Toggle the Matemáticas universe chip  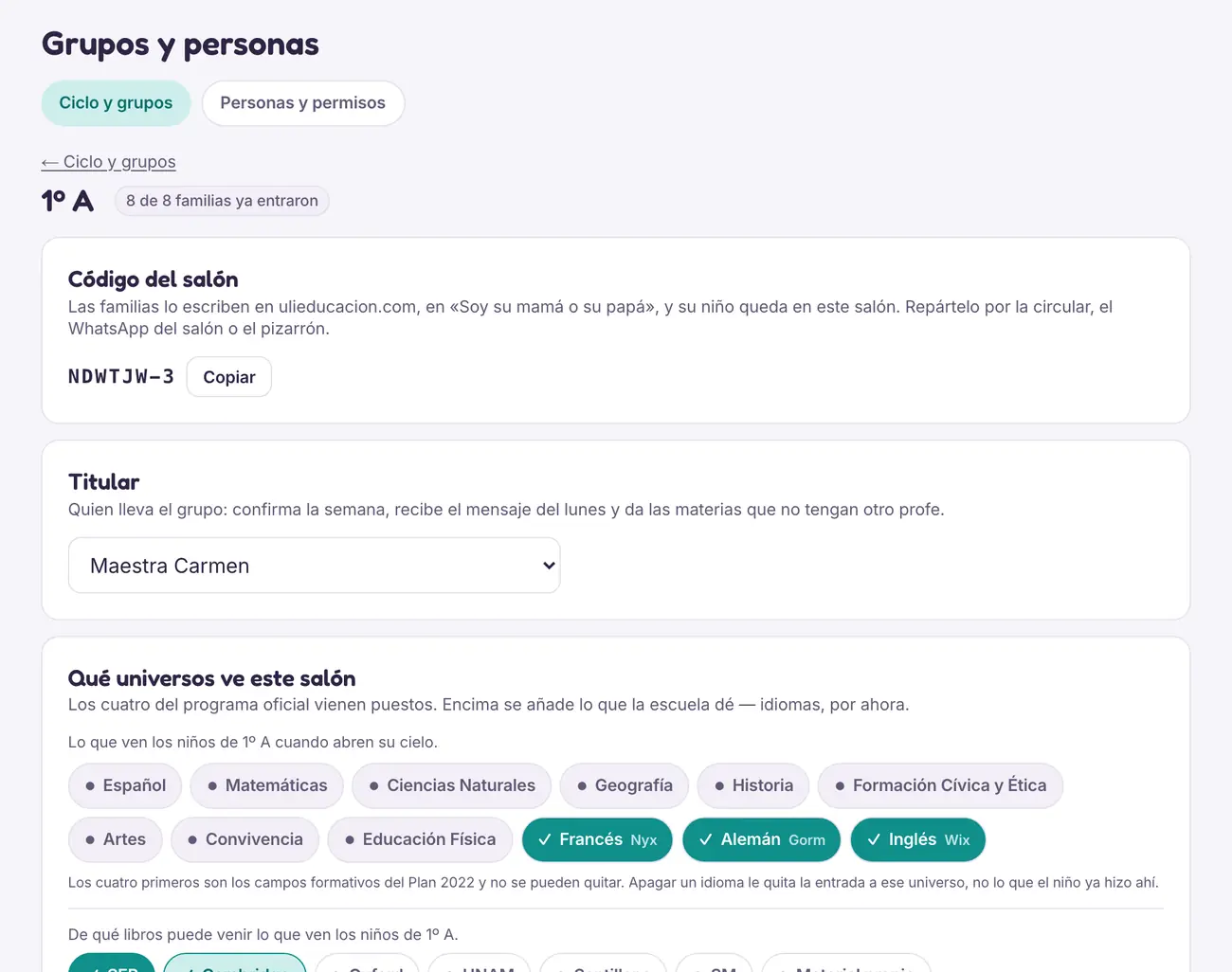pos(267,785)
